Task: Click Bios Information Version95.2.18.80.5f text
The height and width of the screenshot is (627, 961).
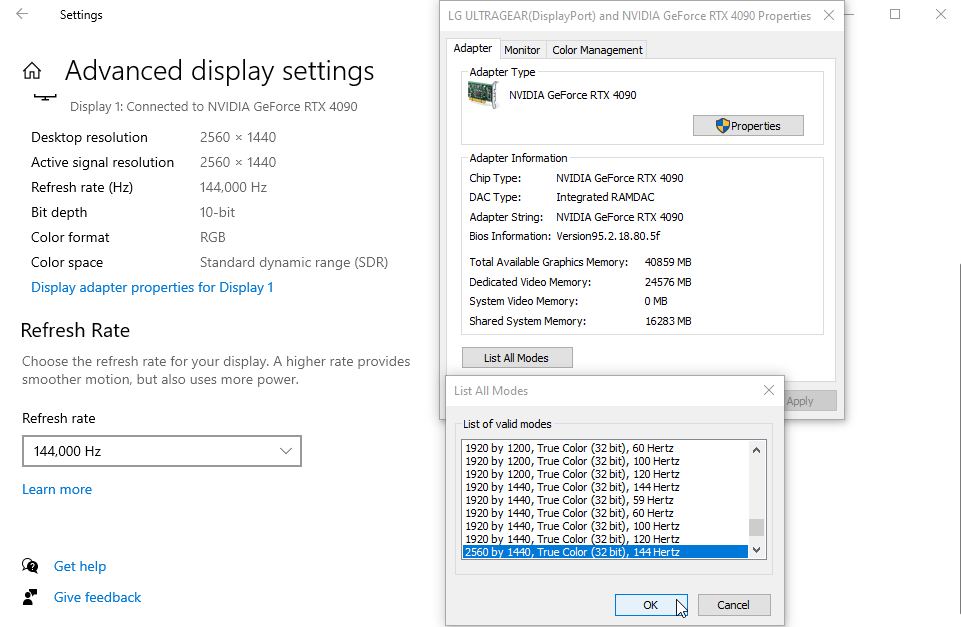Action: (608, 236)
